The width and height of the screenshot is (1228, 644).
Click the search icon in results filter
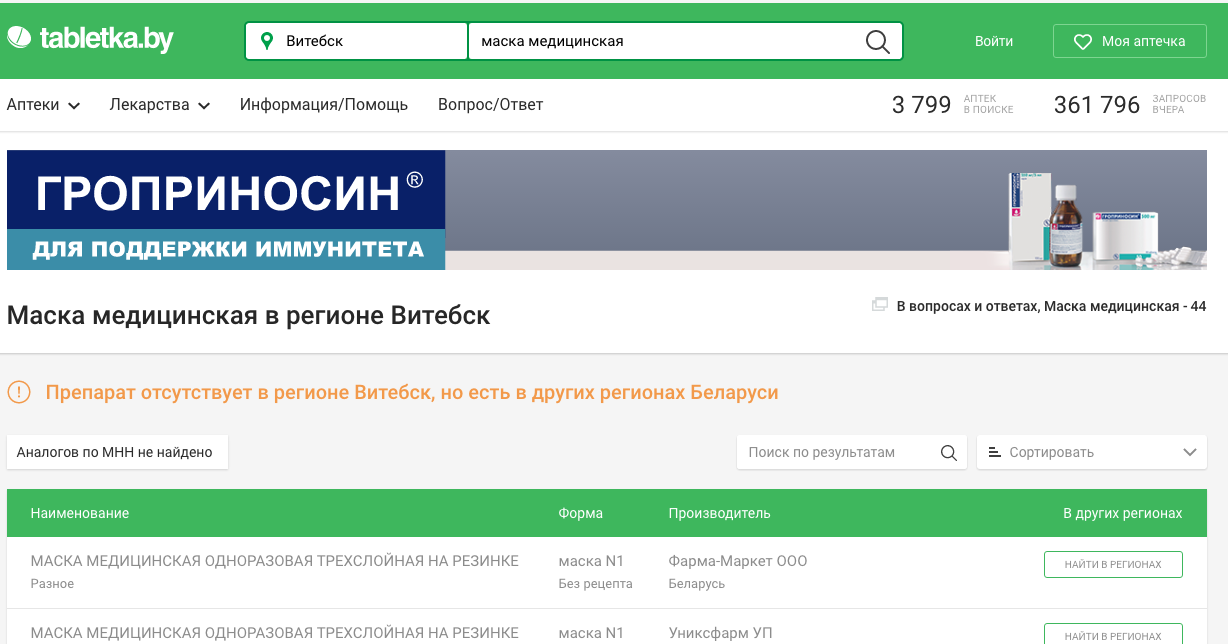point(949,453)
